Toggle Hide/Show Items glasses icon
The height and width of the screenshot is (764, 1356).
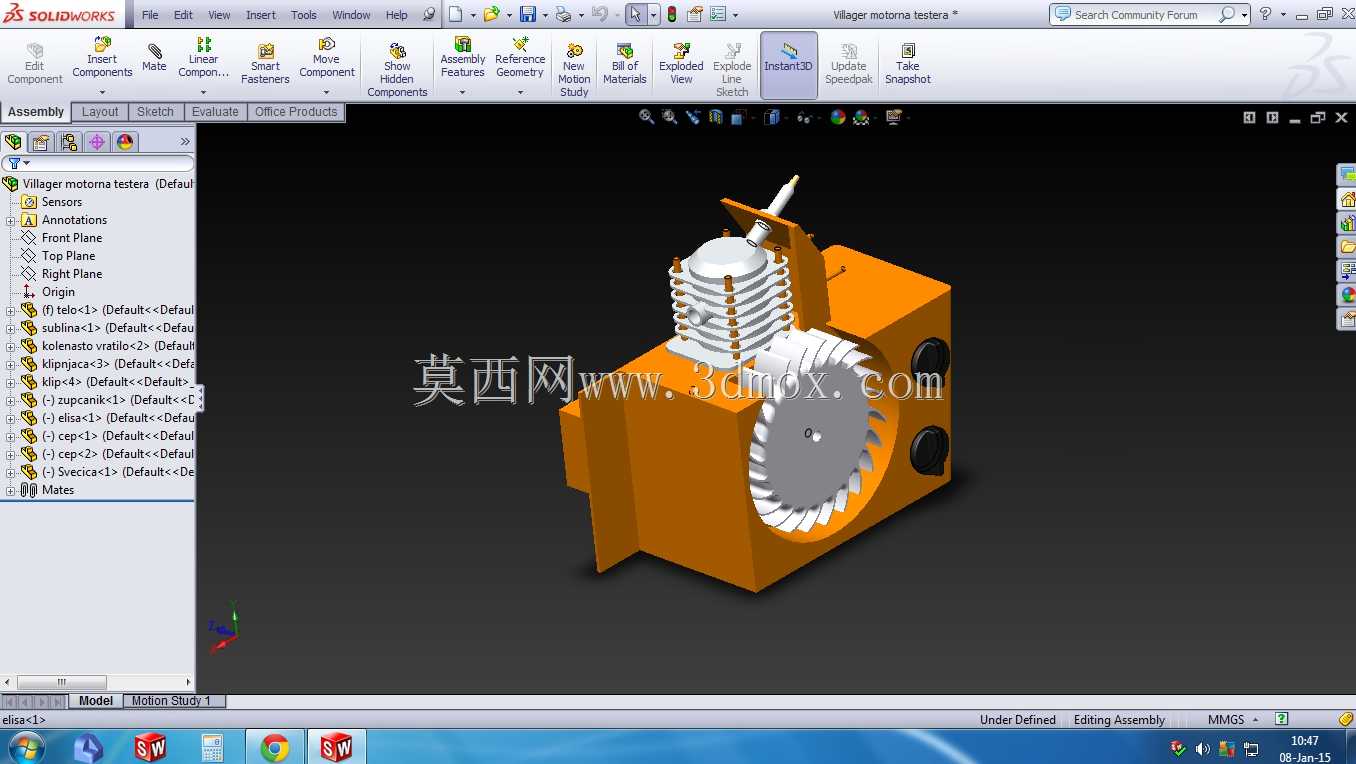(804, 117)
